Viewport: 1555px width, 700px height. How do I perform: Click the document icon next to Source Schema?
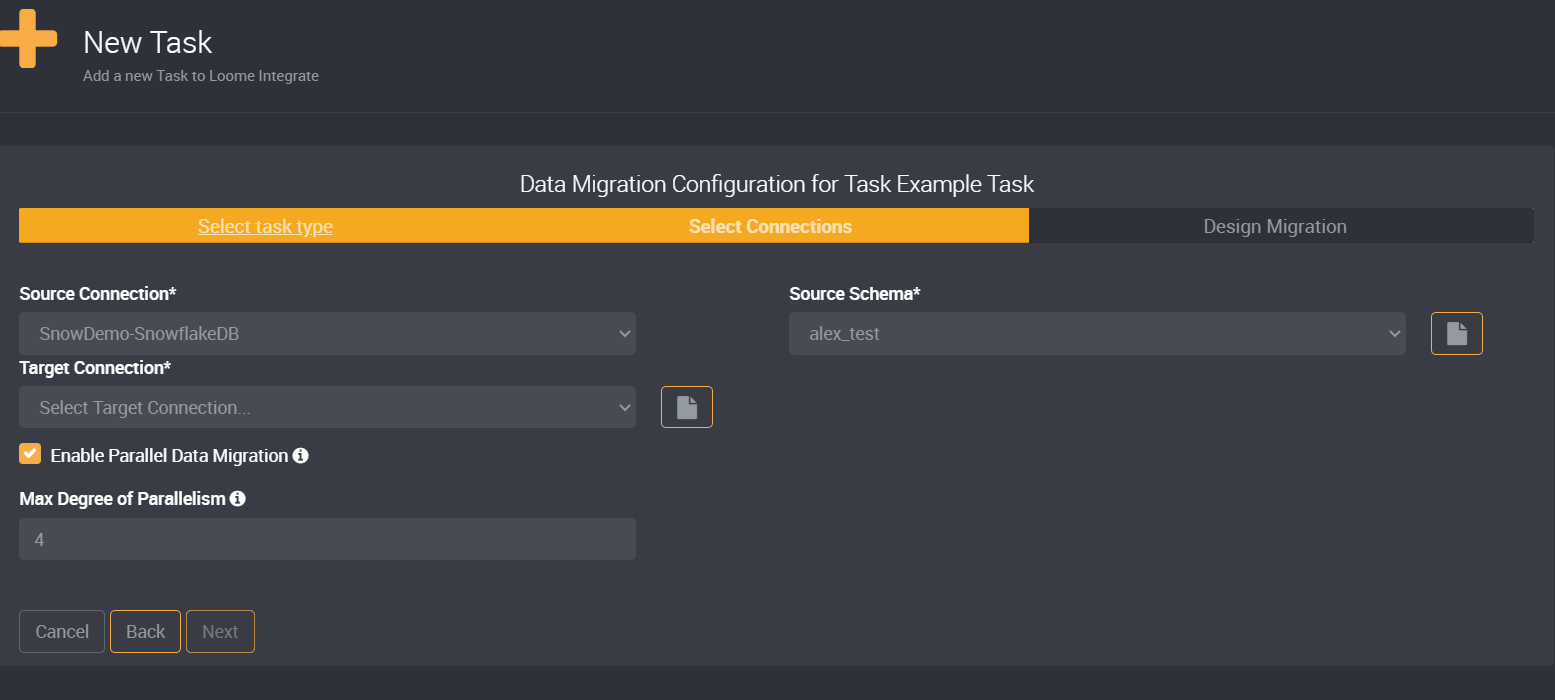click(1457, 334)
